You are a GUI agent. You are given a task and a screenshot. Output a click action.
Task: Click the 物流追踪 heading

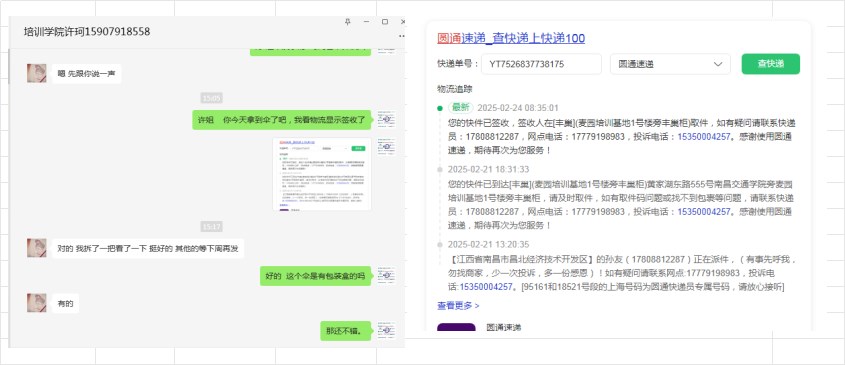(x=454, y=89)
